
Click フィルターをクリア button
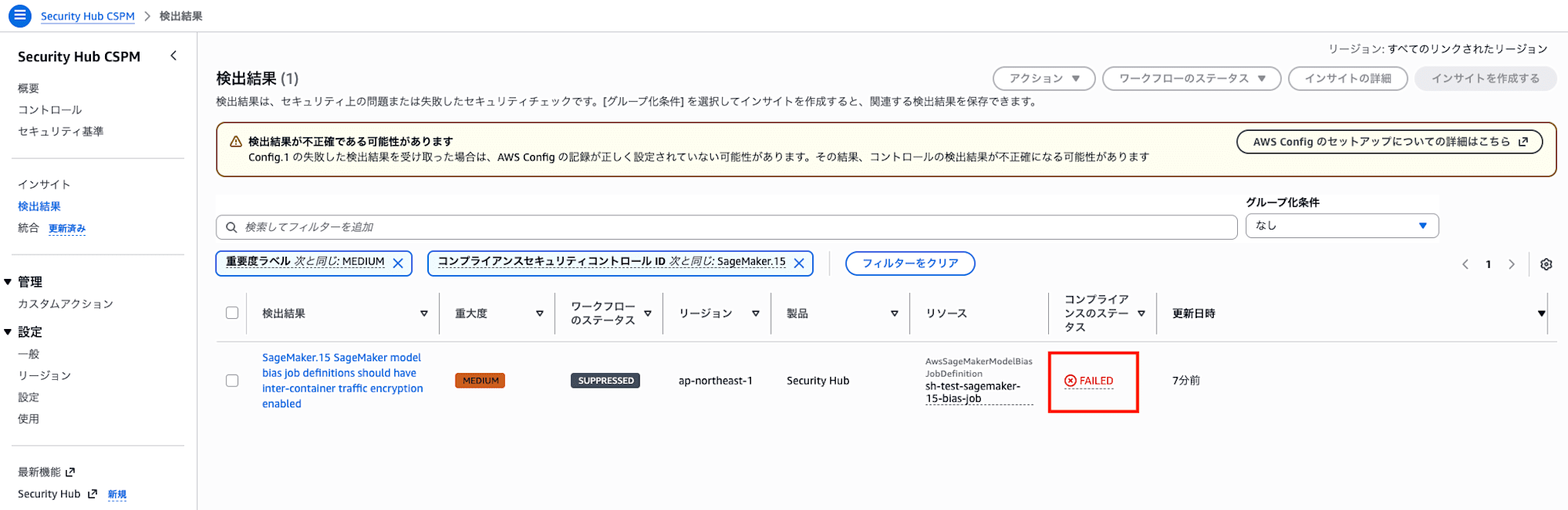click(x=910, y=263)
